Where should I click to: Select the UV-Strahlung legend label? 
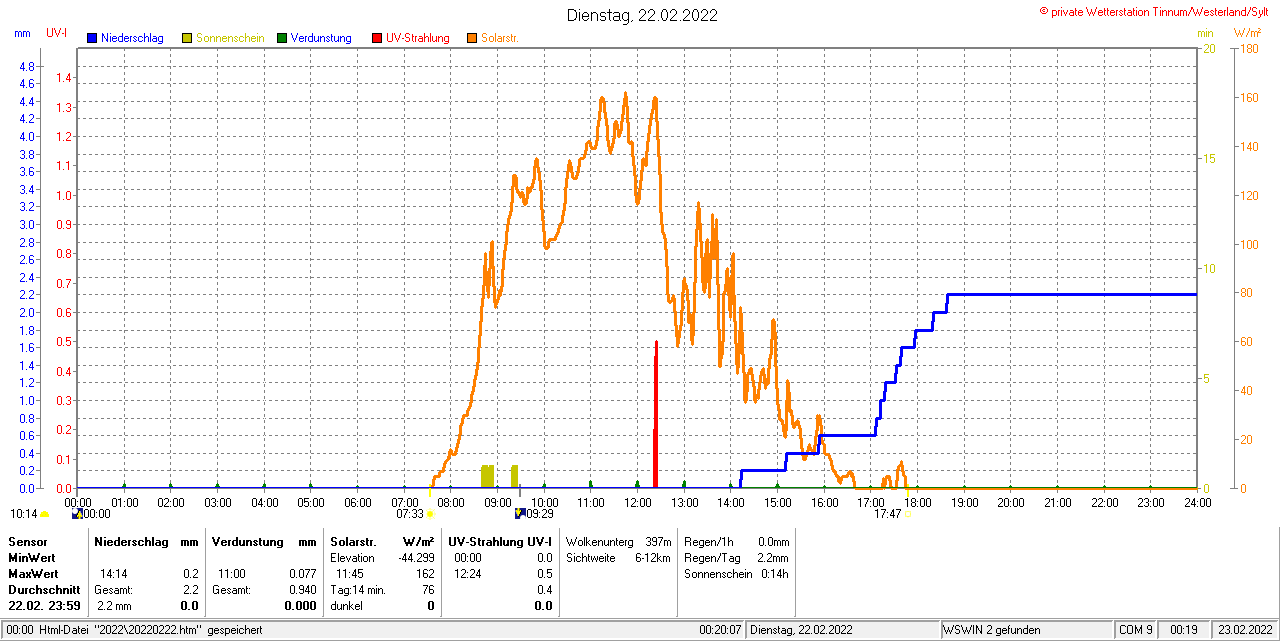(419, 38)
